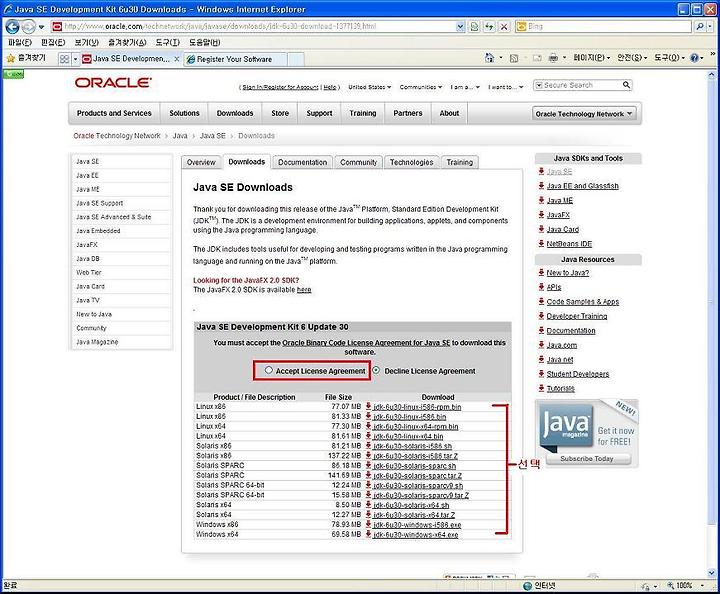Open the 'I want to...' dropdown
This screenshot has height=594, width=720.
pyautogui.click(x=506, y=87)
